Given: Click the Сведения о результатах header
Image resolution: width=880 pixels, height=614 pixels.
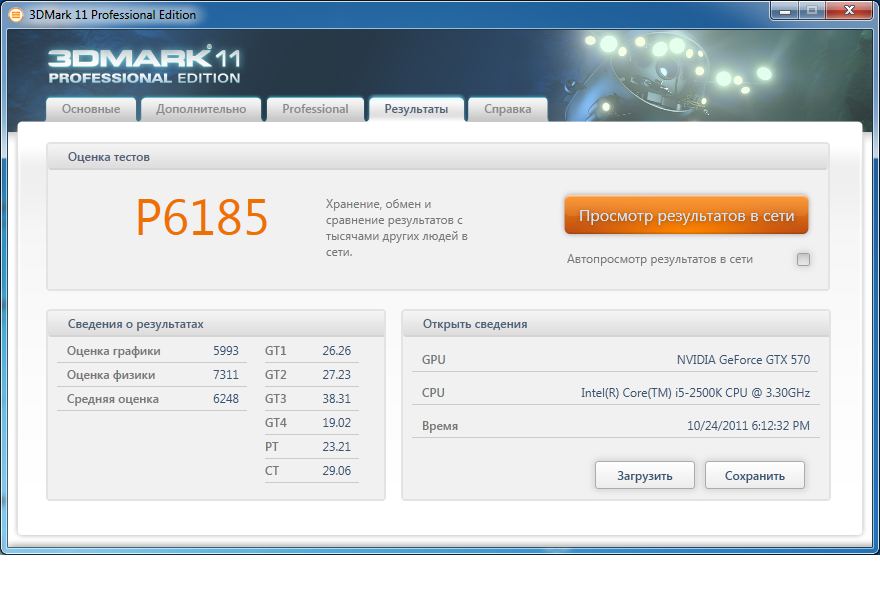Looking at the screenshot, I should 135,324.
